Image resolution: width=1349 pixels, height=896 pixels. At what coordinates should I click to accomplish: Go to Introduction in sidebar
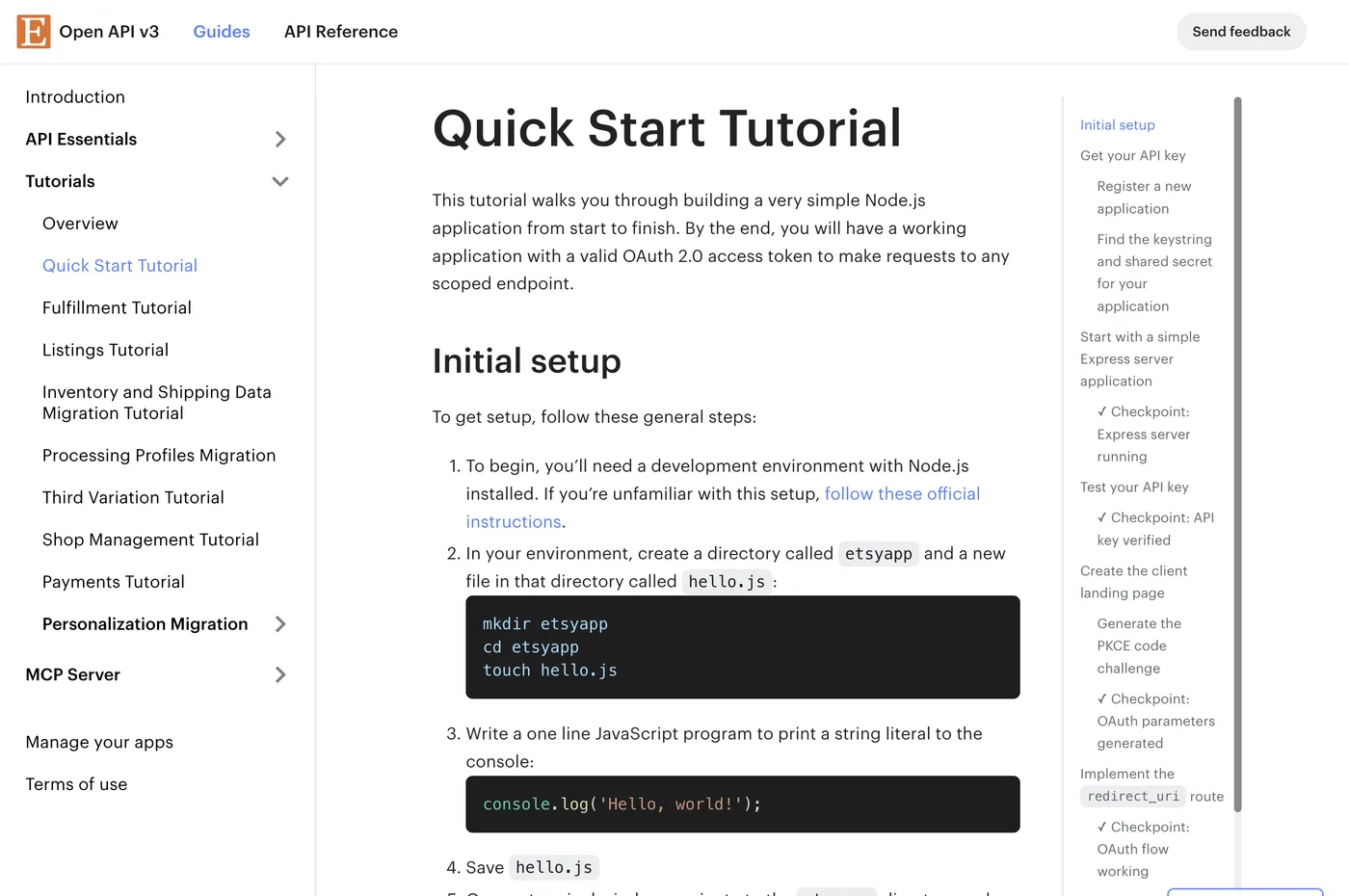75,97
